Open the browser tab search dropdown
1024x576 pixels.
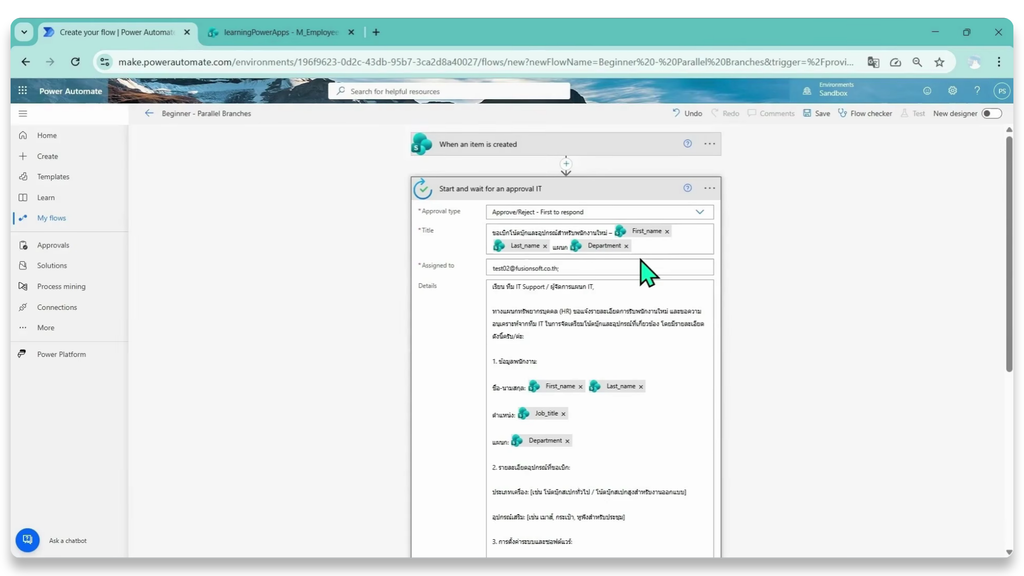tap(24, 32)
